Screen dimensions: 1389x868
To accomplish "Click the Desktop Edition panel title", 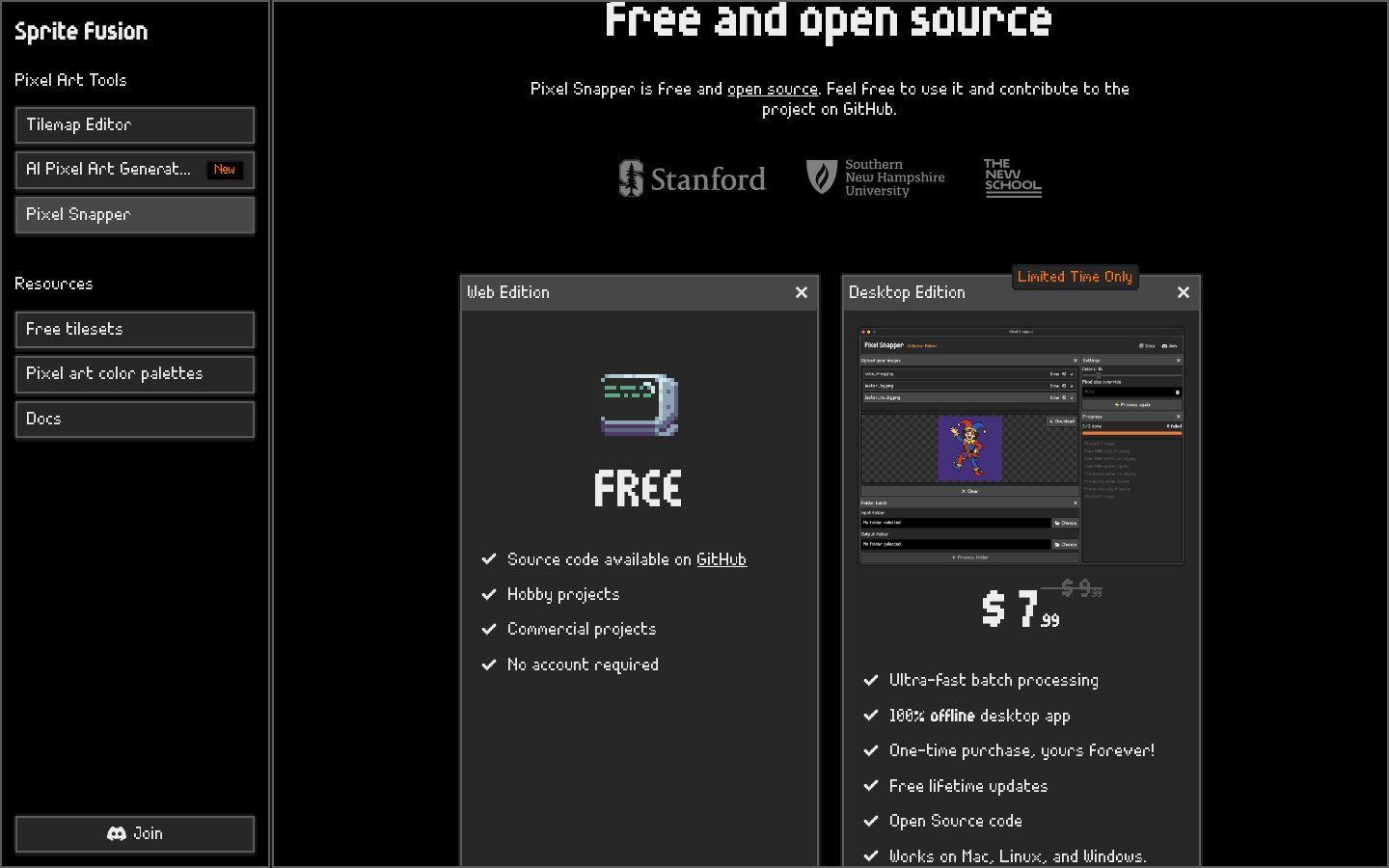I will tap(907, 292).
